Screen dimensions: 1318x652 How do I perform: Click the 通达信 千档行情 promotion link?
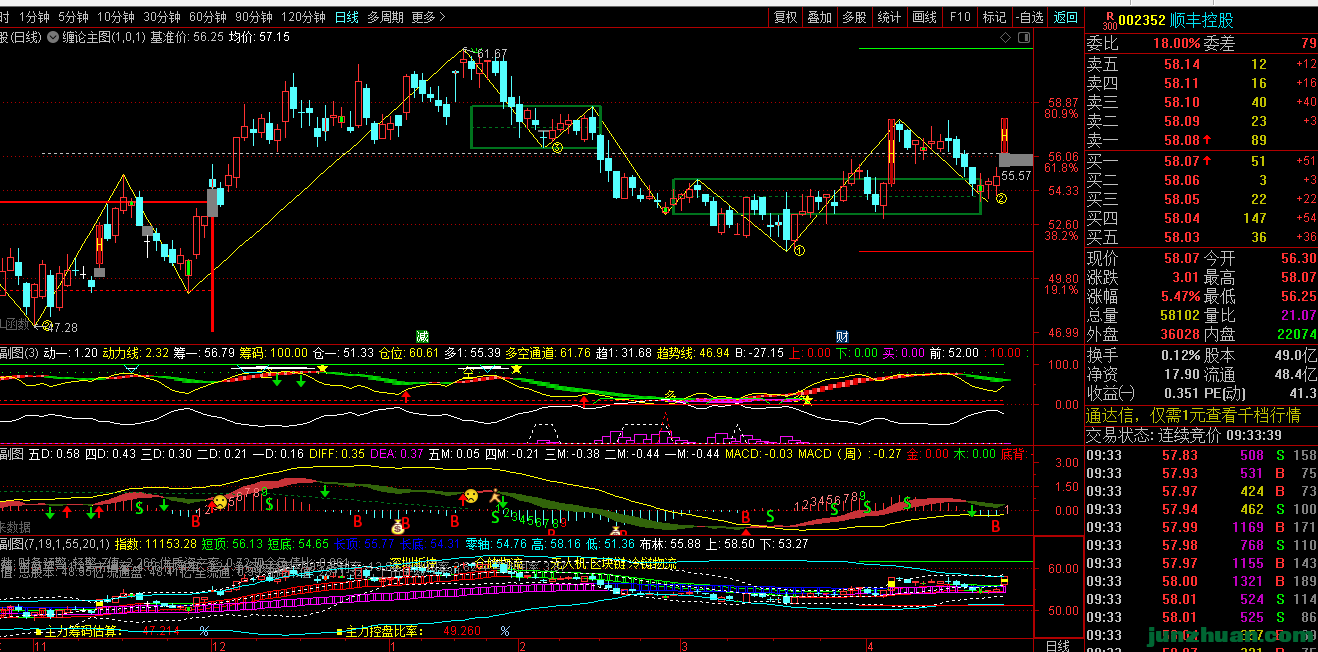[x=1194, y=415]
